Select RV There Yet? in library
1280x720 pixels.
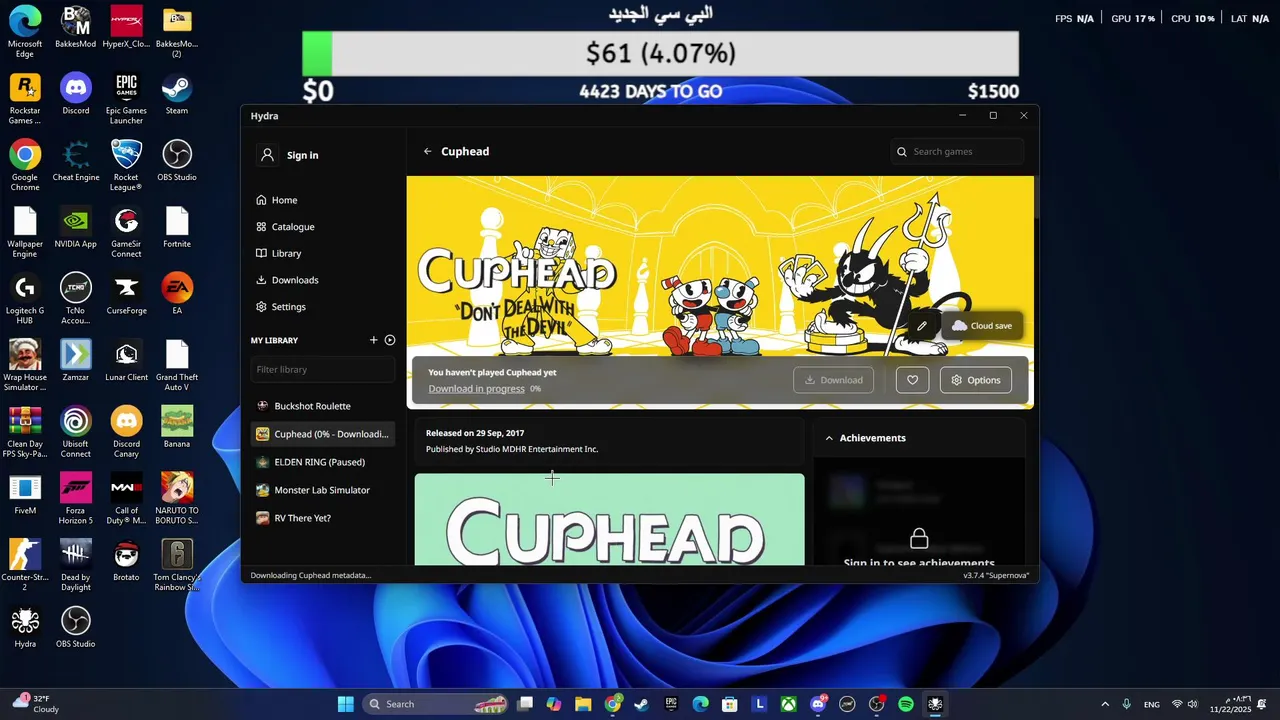(x=322, y=518)
